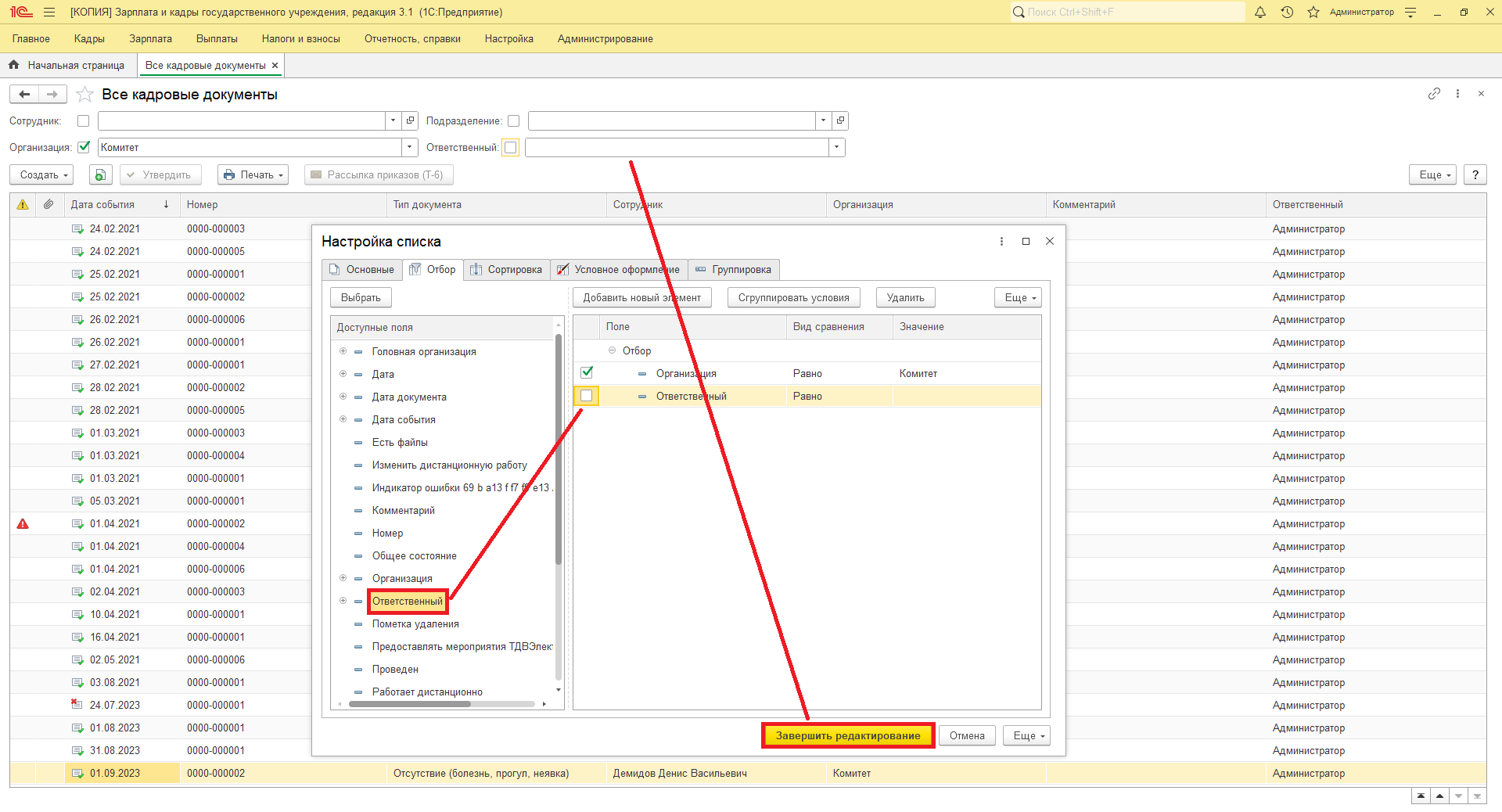Image resolution: width=1502 pixels, height=812 pixels.
Task: Select Ответственный in available fields tree
Action: (408, 602)
